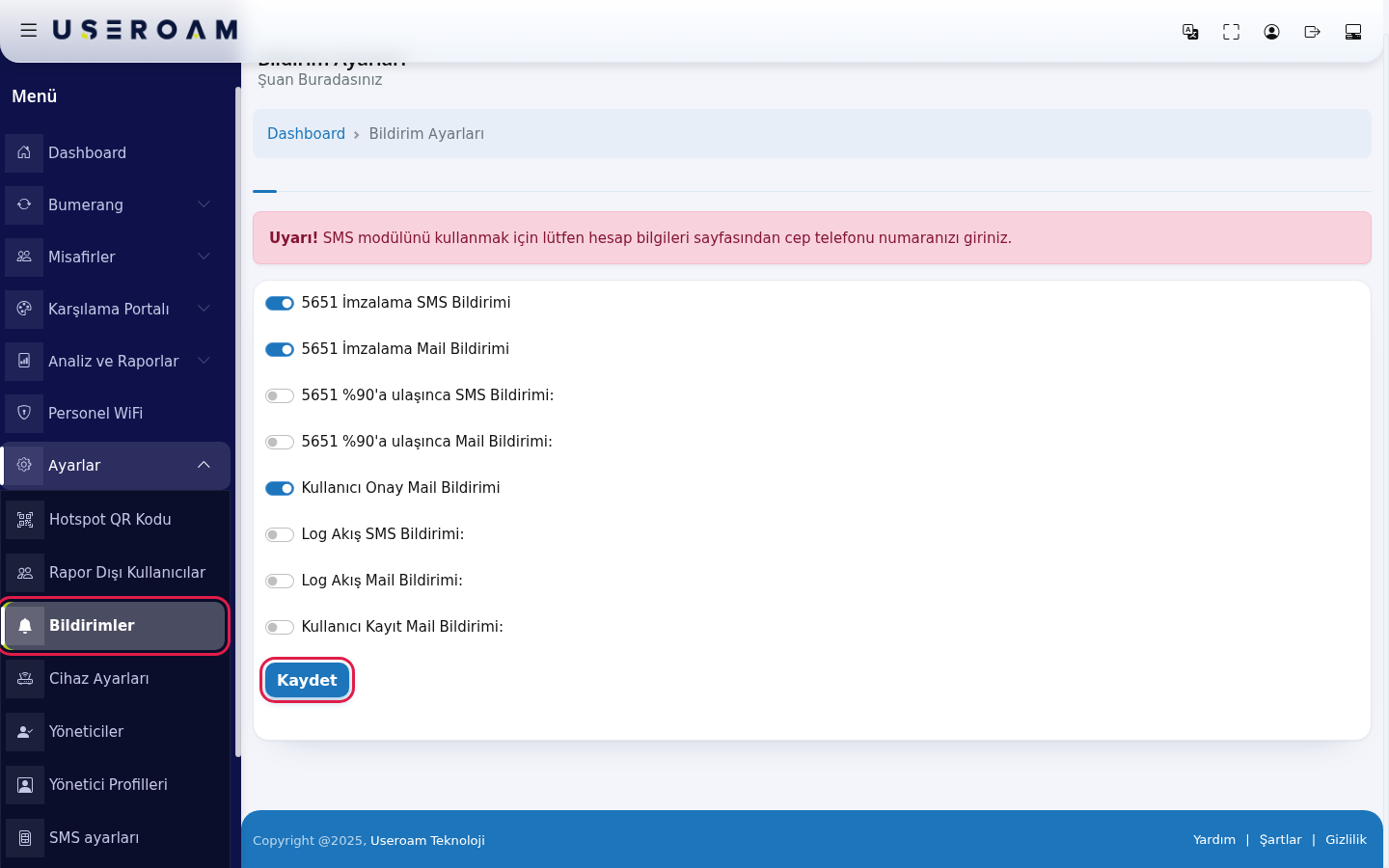
Task: Click the Misafirler people icon
Action: pos(24,257)
